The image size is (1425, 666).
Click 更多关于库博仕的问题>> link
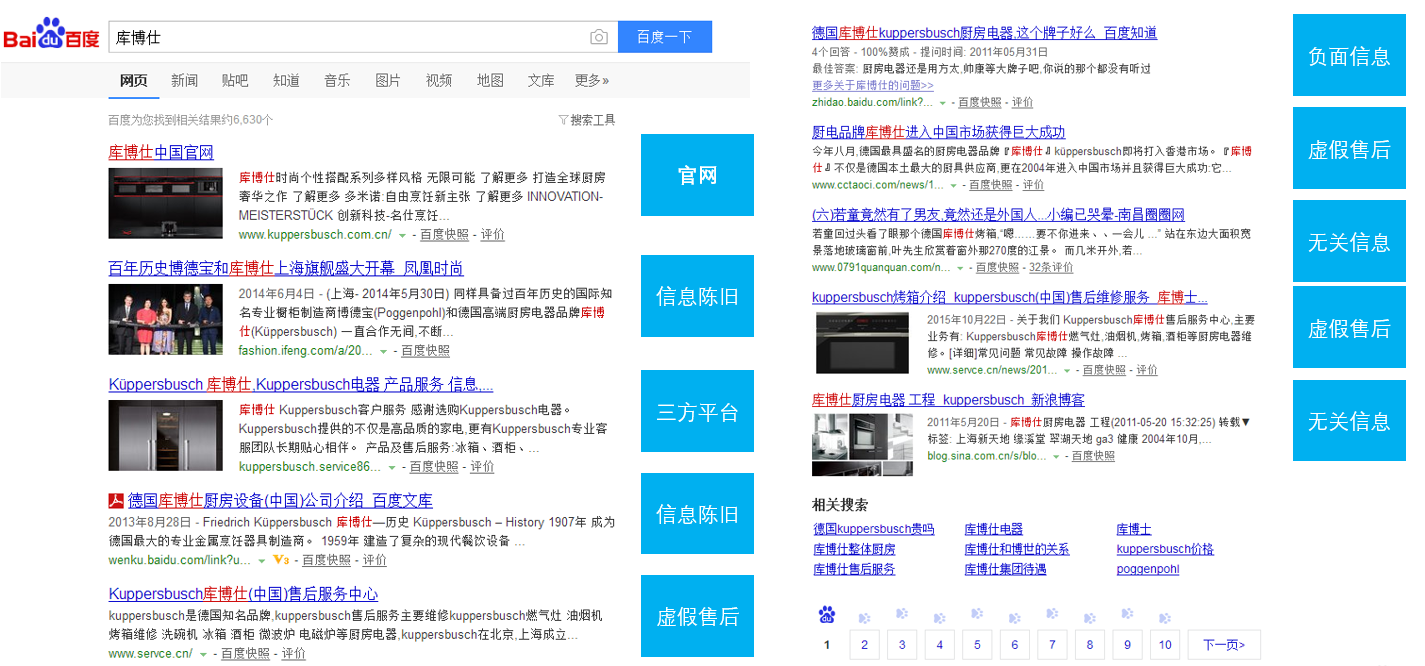pyautogui.click(x=873, y=86)
